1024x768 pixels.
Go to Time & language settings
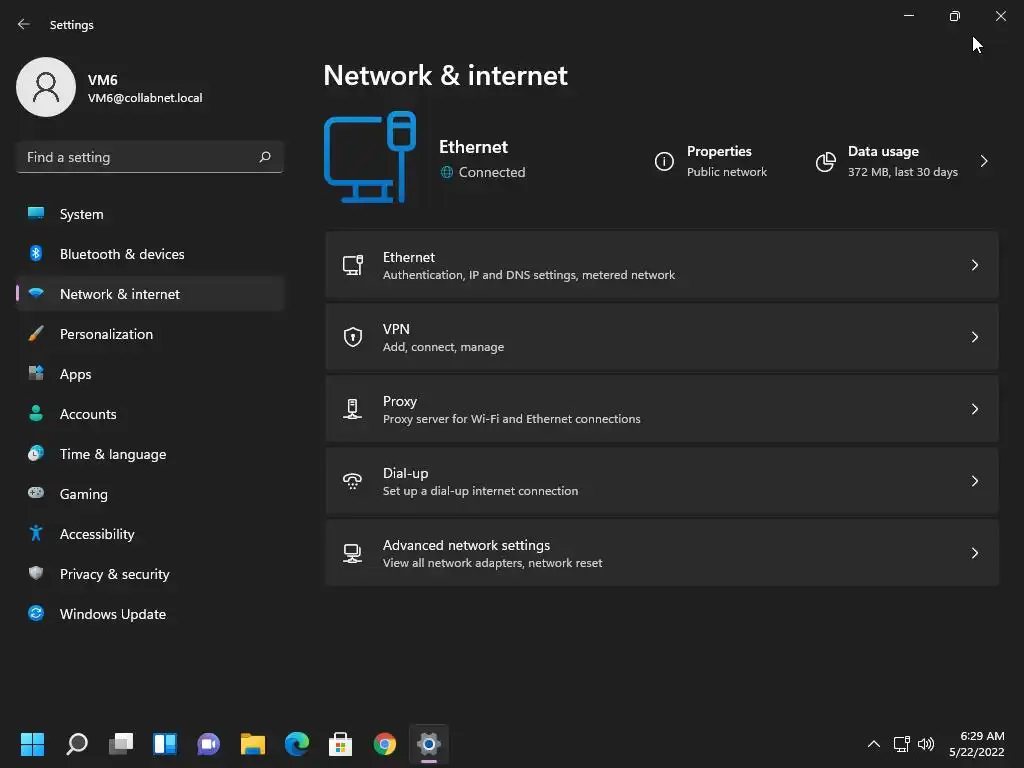click(x=113, y=454)
